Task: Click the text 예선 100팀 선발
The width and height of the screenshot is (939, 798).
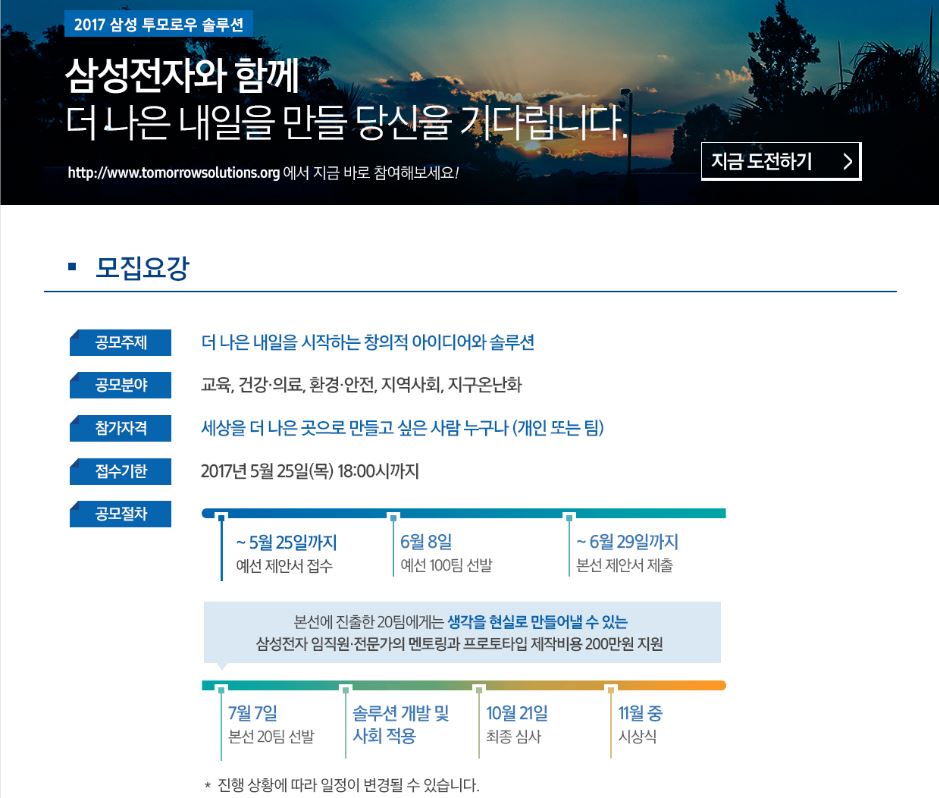Action: point(446,565)
